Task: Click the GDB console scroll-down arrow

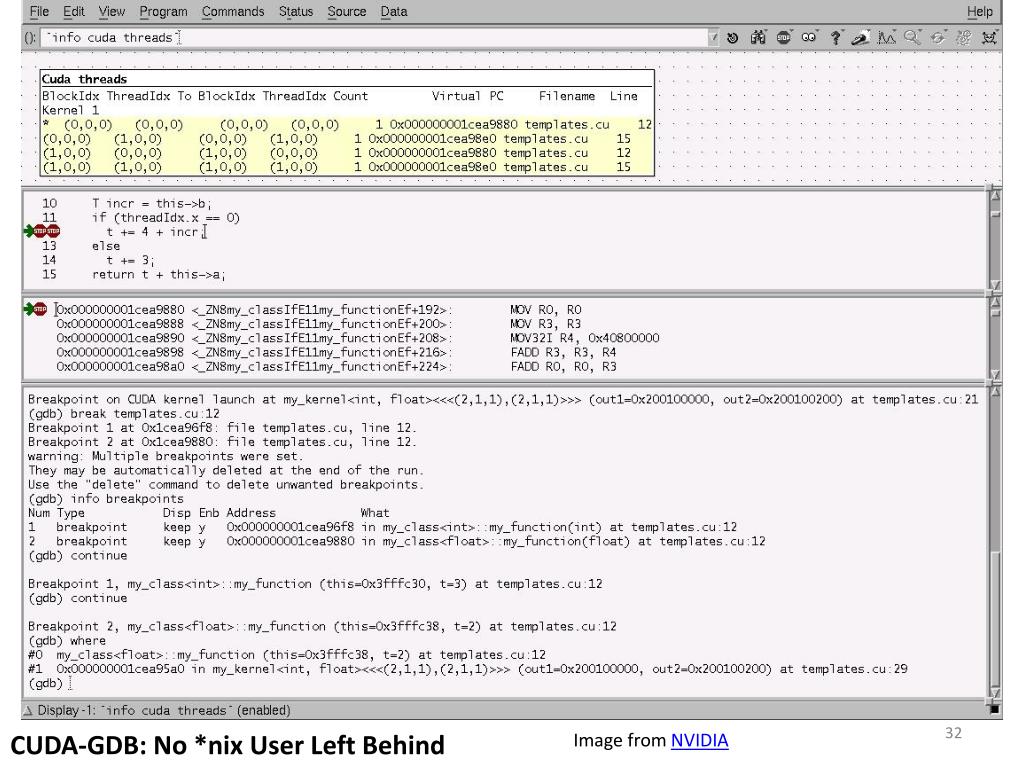Action: pyautogui.click(x=995, y=693)
